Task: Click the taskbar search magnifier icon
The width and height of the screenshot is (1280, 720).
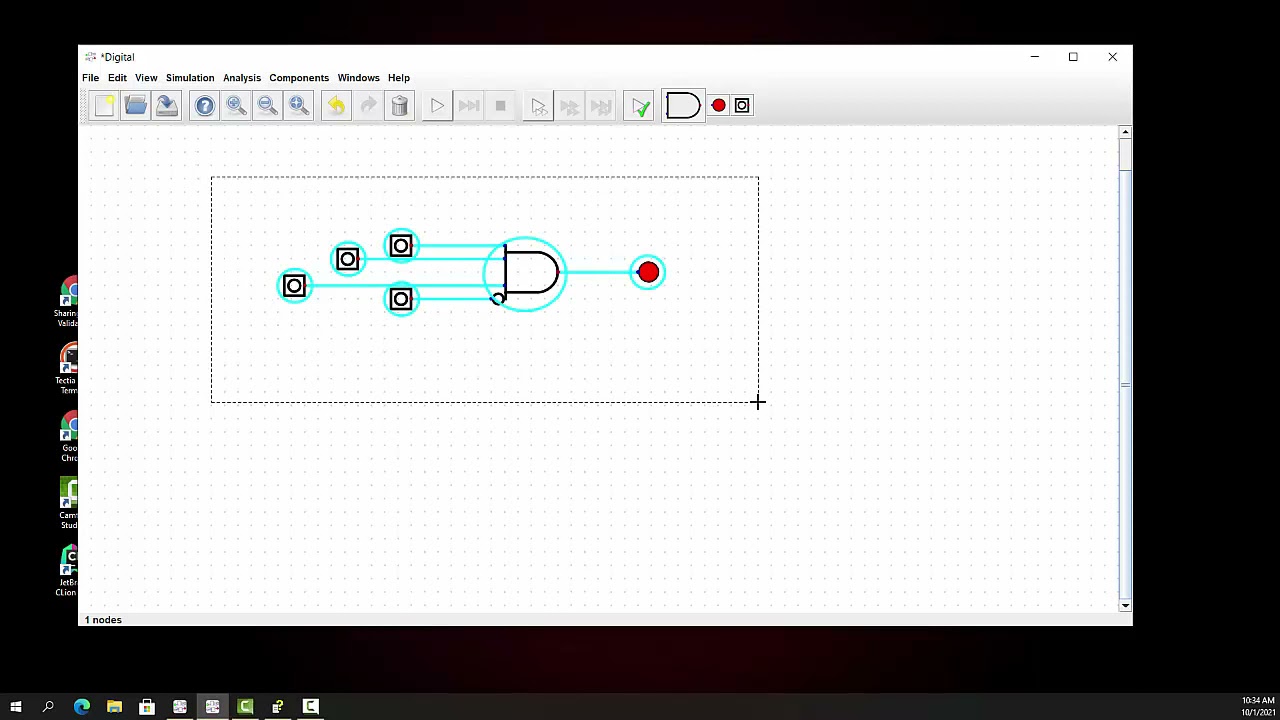Action: [48, 707]
